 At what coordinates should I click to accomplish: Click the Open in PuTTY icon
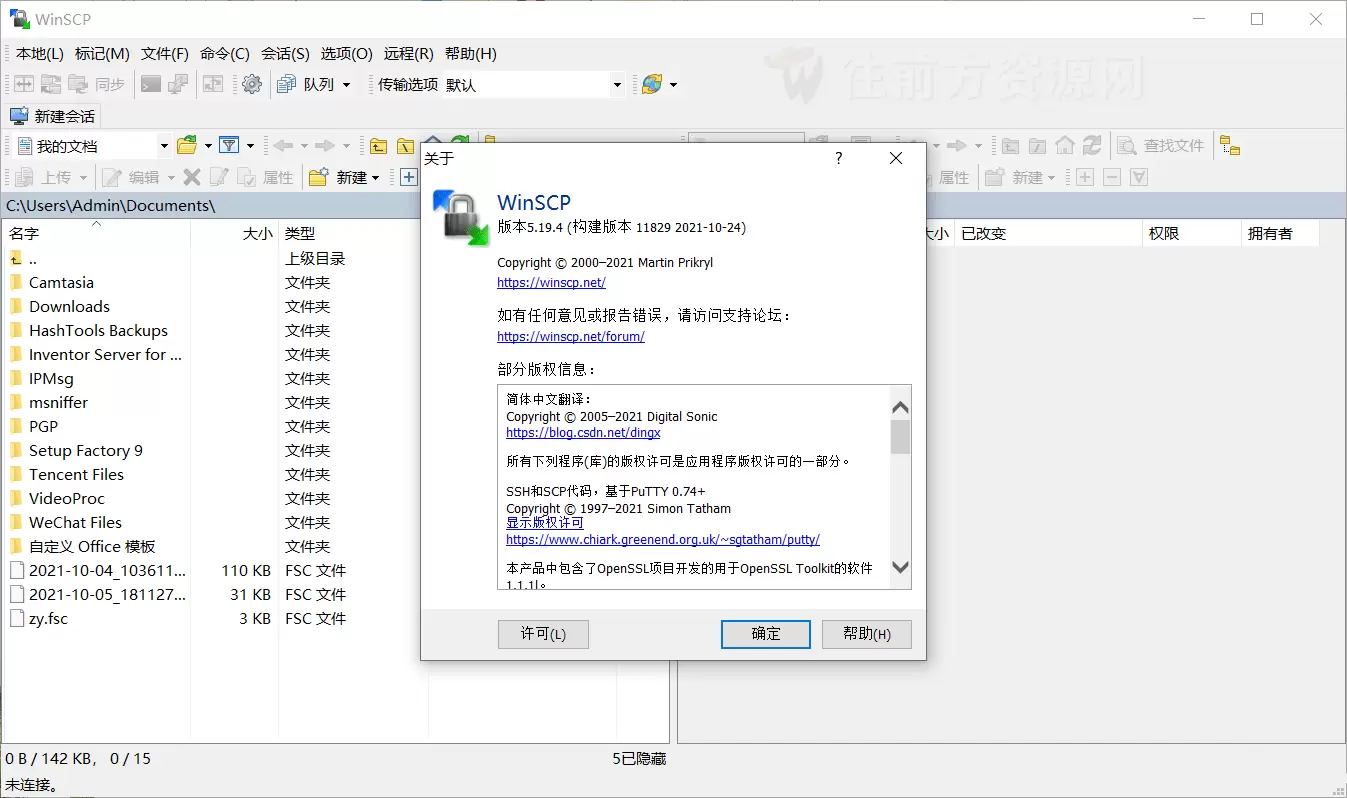coord(178,85)
